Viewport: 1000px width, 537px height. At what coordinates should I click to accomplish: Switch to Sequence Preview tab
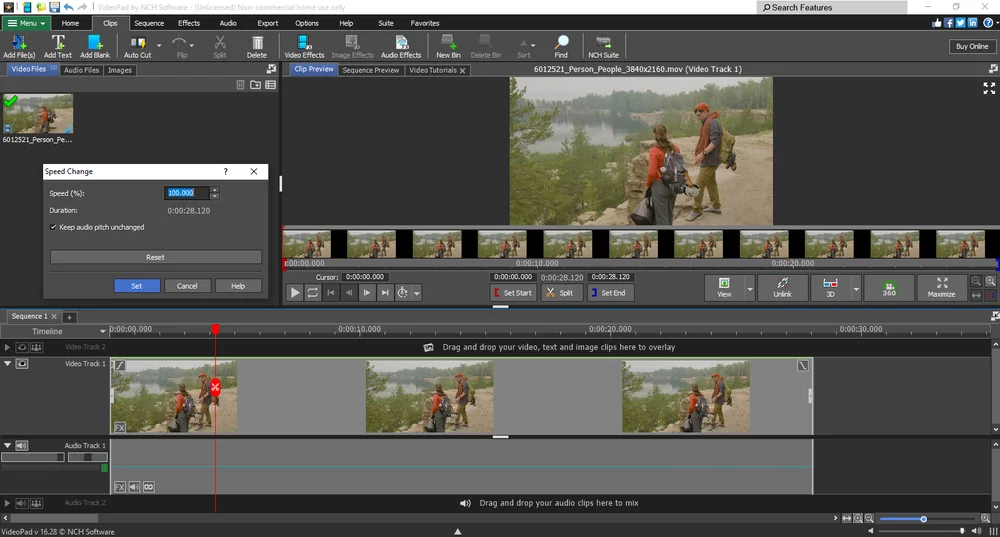[x=371, y=70]
